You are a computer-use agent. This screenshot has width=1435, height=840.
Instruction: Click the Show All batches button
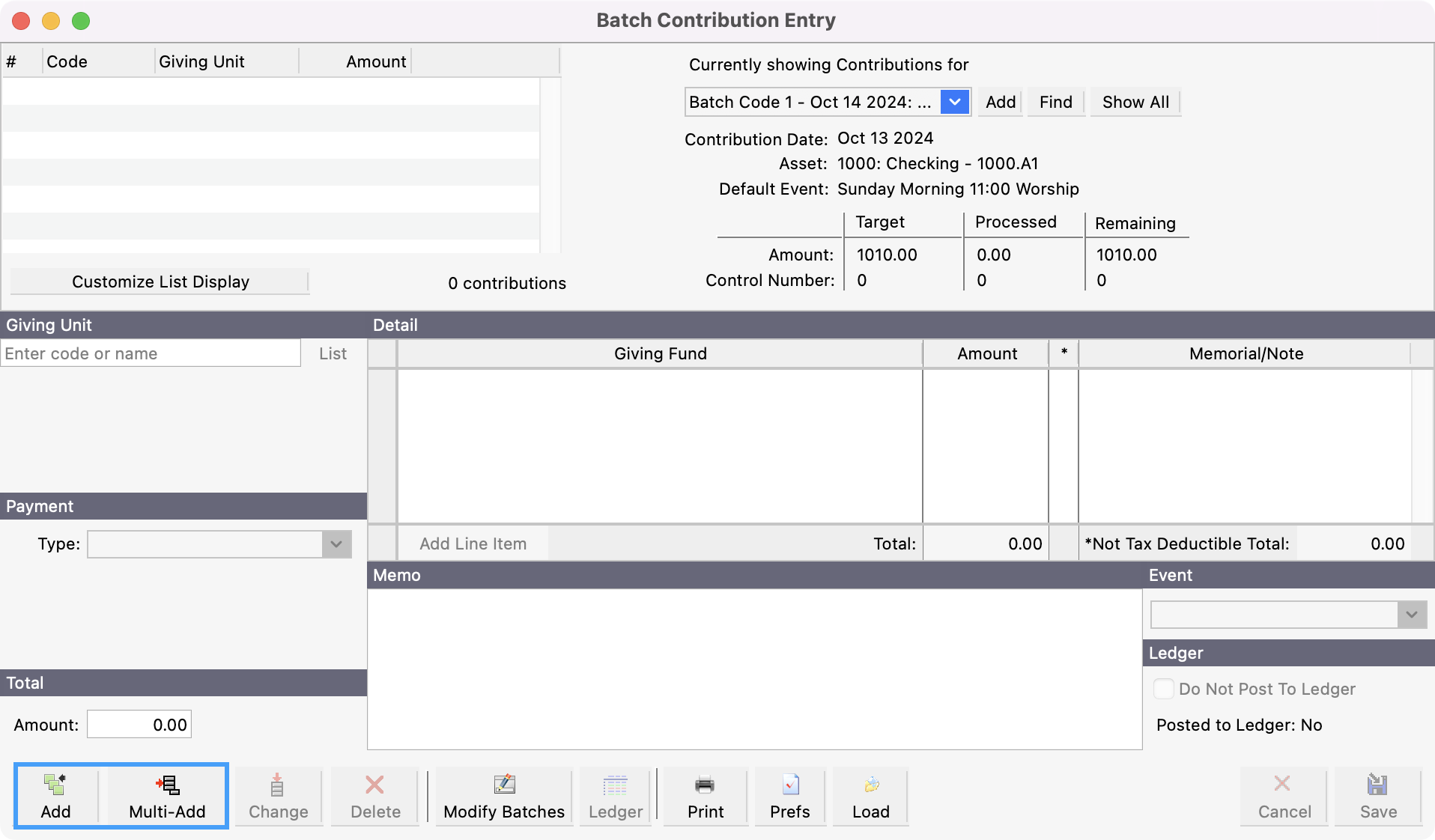pos(1134,103)
